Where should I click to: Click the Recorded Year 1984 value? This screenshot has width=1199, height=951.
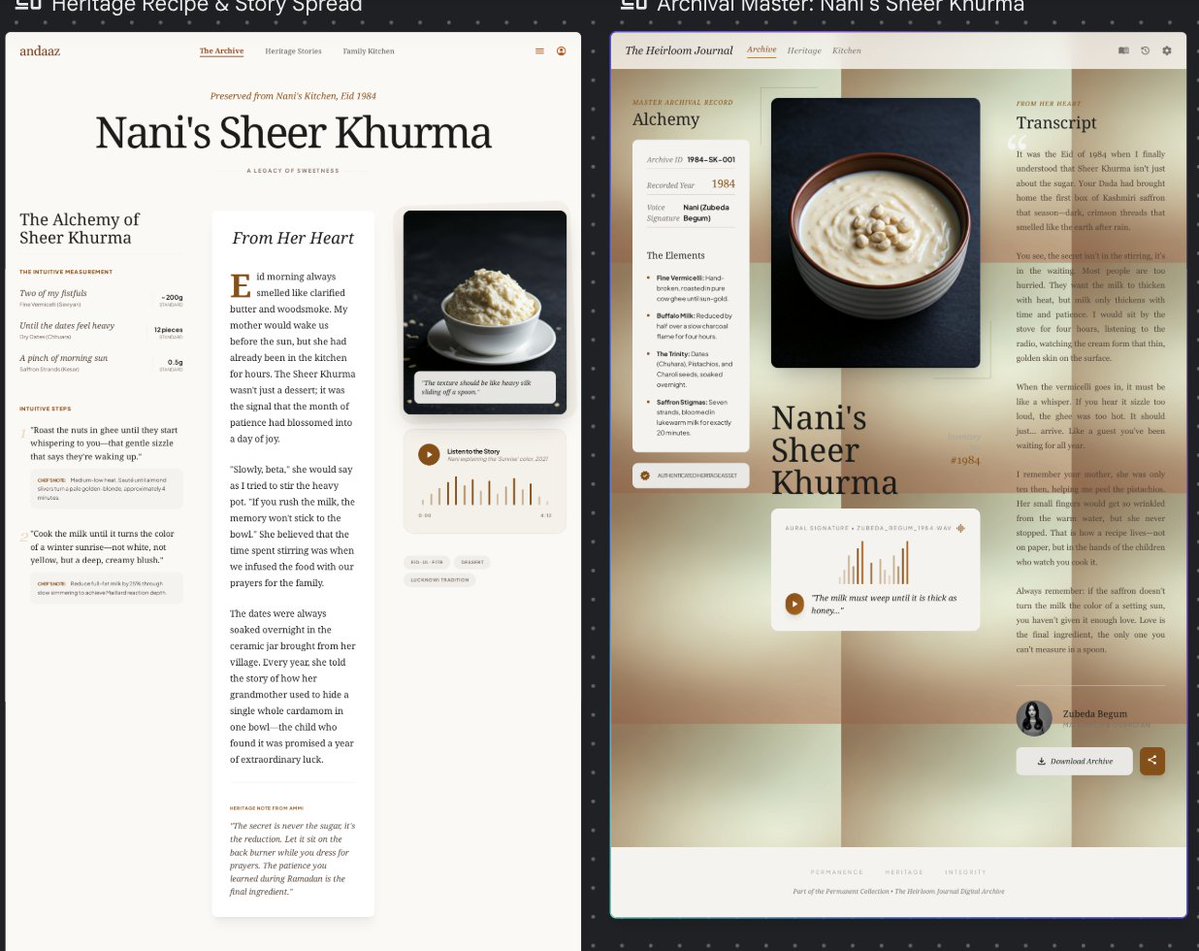tap(723, 184)
